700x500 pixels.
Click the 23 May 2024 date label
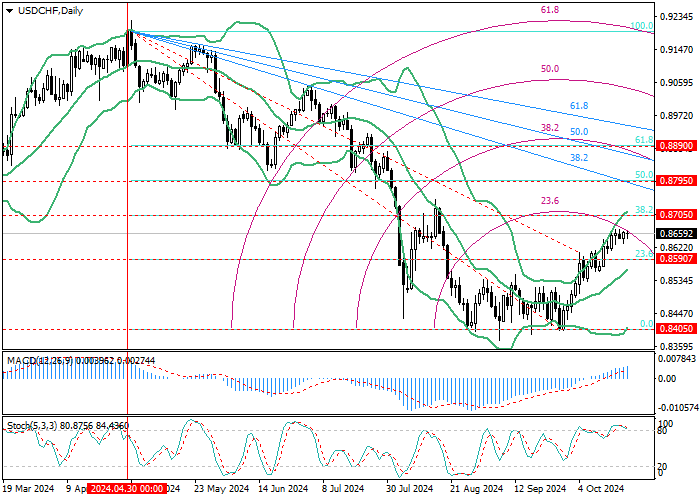pyautogui.click(x=221, y=489)
